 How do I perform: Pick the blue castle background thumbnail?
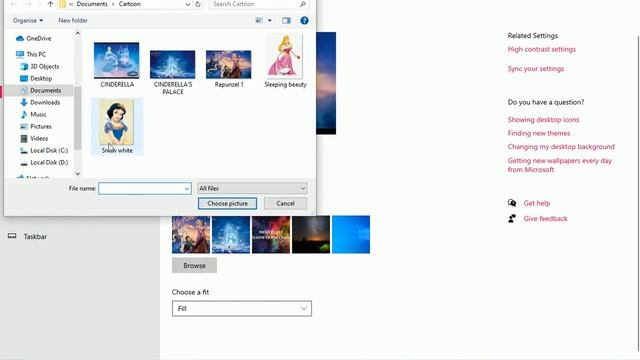231,235
